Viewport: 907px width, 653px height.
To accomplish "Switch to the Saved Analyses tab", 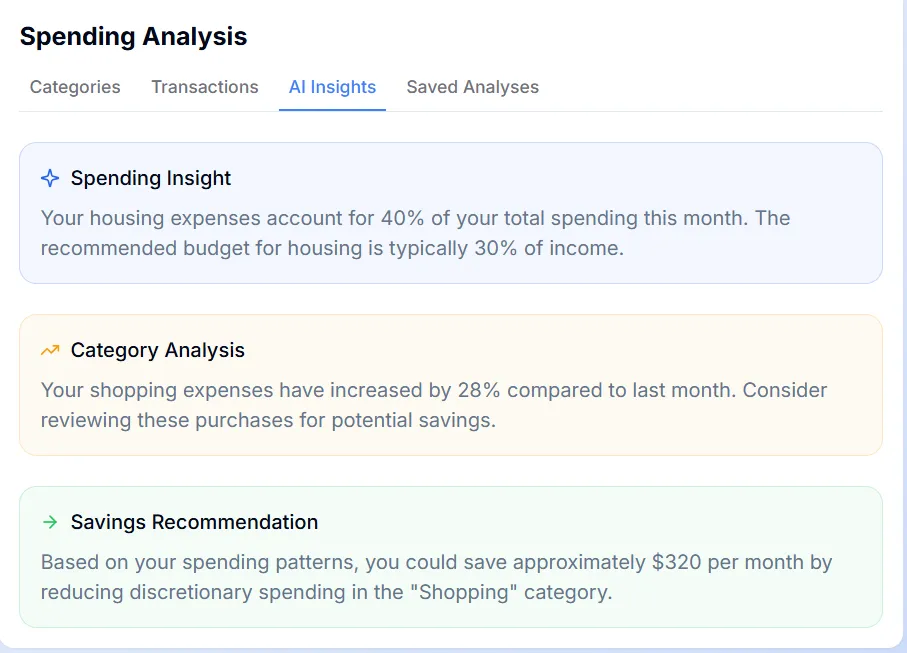I will 472,87.
